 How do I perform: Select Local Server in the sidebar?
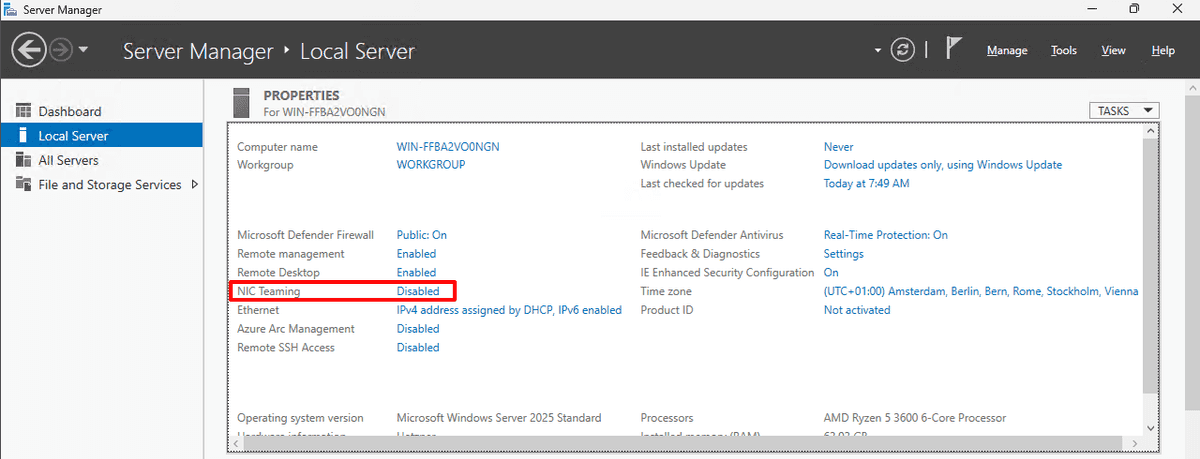pos(102,135)
